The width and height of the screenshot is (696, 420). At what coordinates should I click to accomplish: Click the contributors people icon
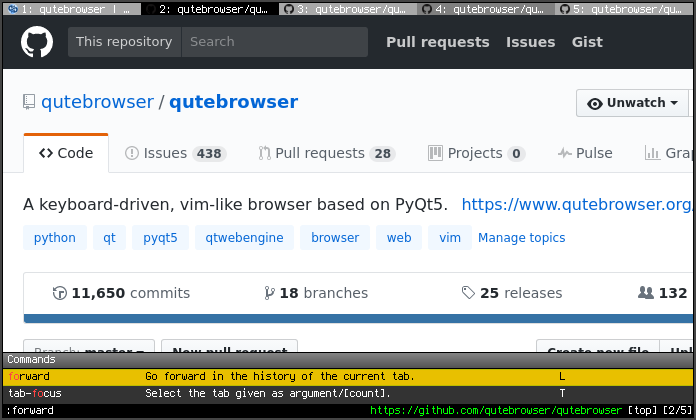[646, 293]
